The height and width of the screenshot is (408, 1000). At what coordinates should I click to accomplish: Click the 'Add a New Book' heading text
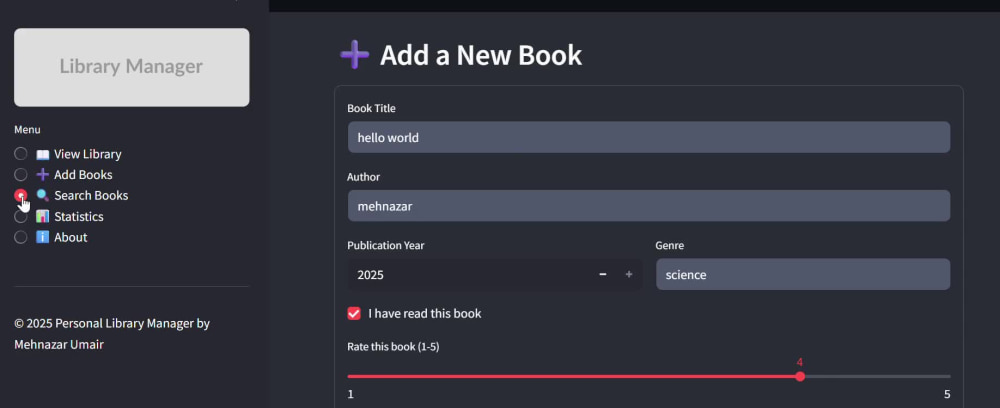click(x=481, y=55)
